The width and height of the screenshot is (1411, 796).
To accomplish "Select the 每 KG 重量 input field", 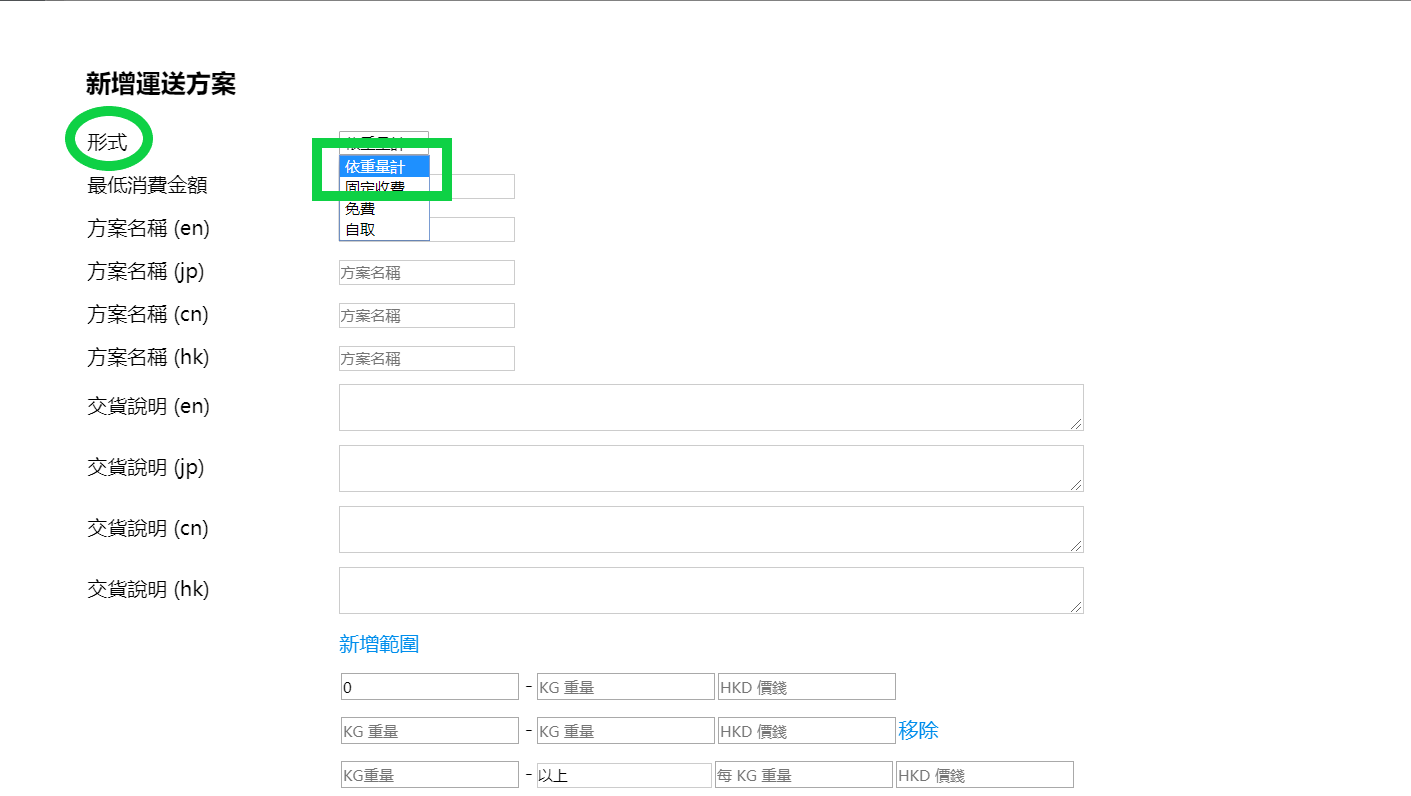I will point(803,775).
